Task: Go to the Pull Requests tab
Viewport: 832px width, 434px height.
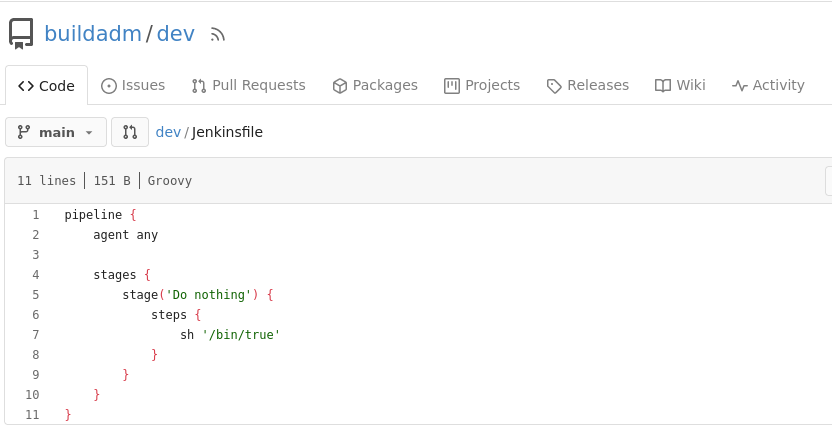Action: 248,86
